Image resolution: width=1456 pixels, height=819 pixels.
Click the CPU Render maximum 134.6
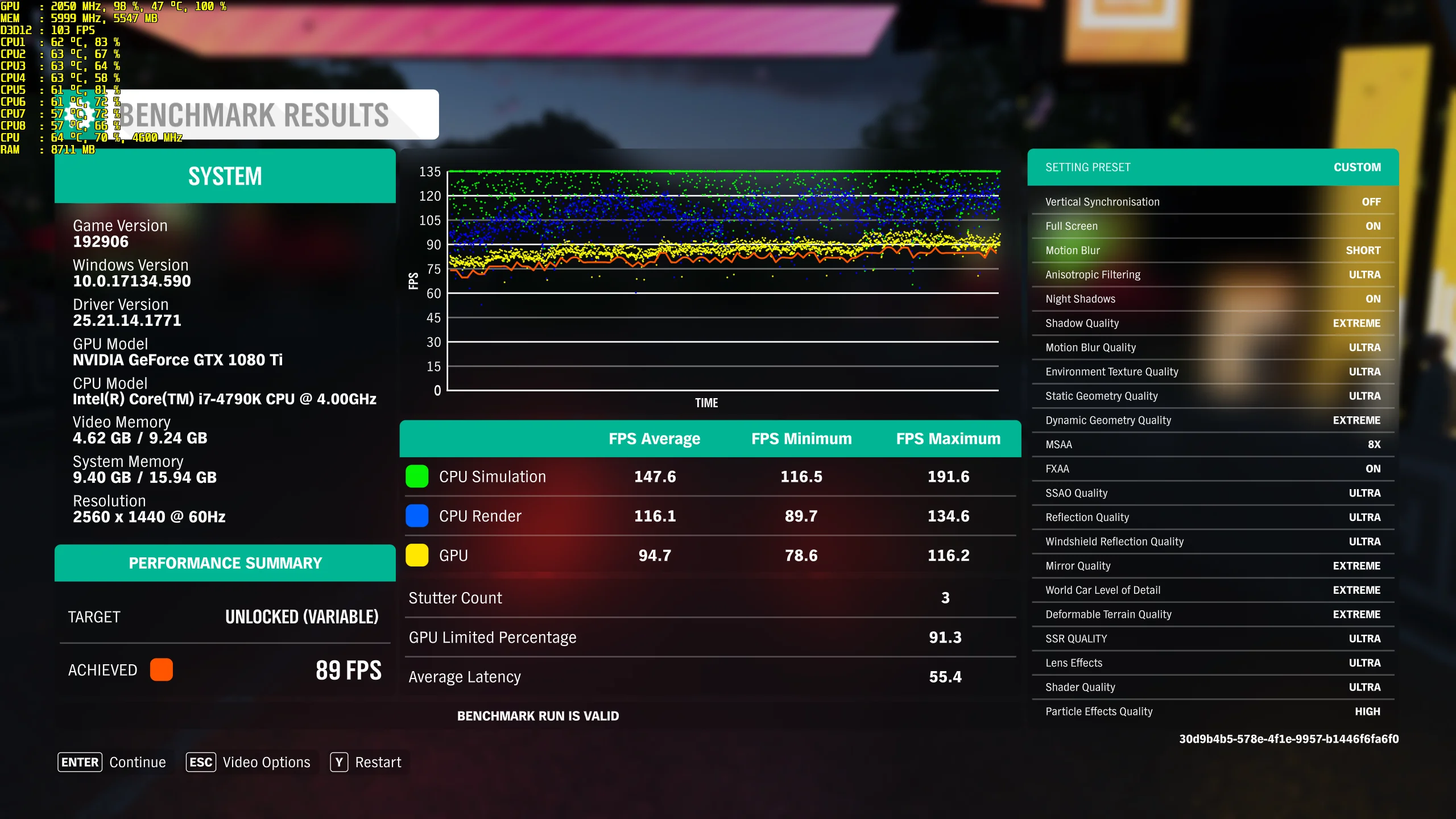949,516
